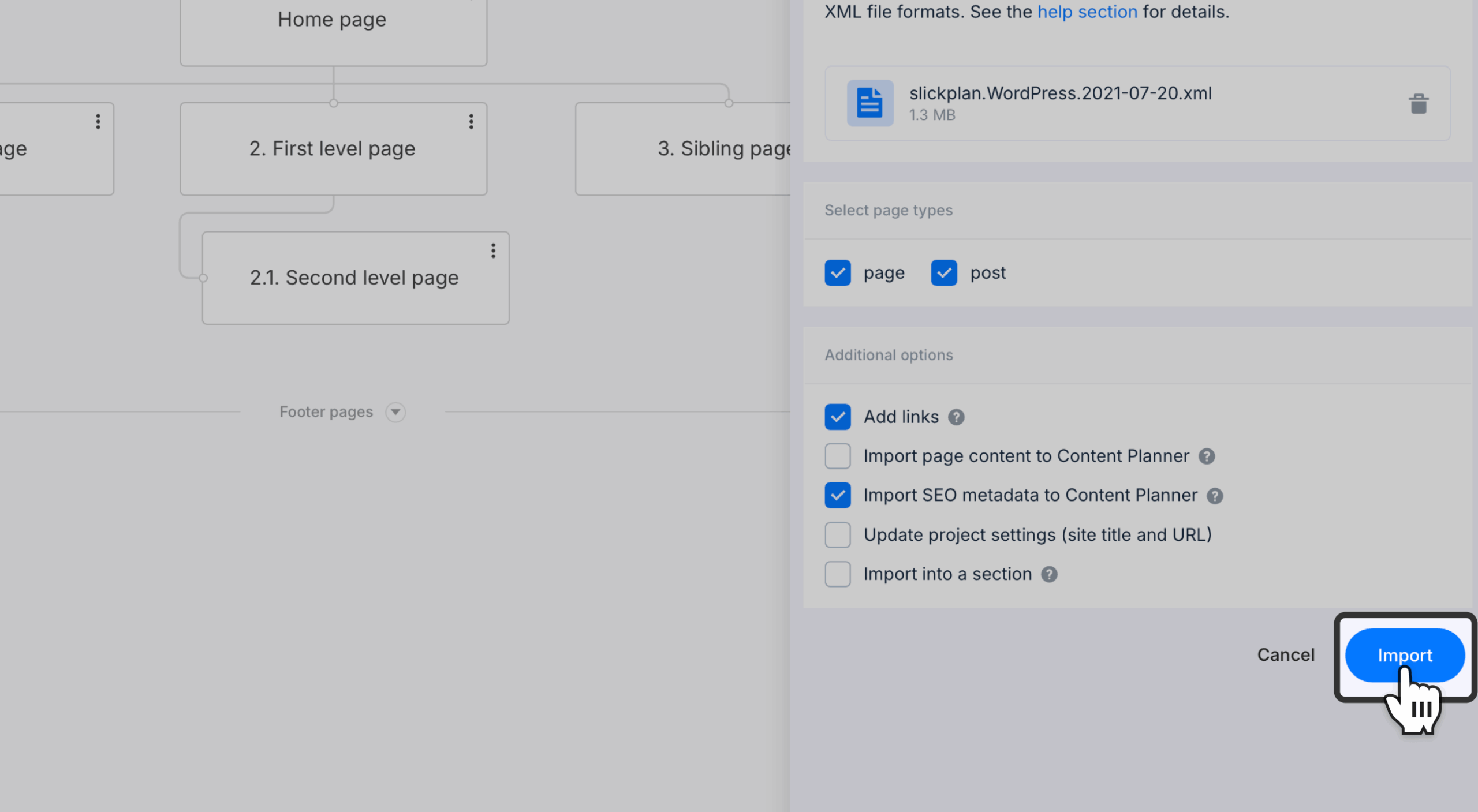1478x812 pixels.
Task: Click the Additional options heading
Action: click(x=889, y=355)
